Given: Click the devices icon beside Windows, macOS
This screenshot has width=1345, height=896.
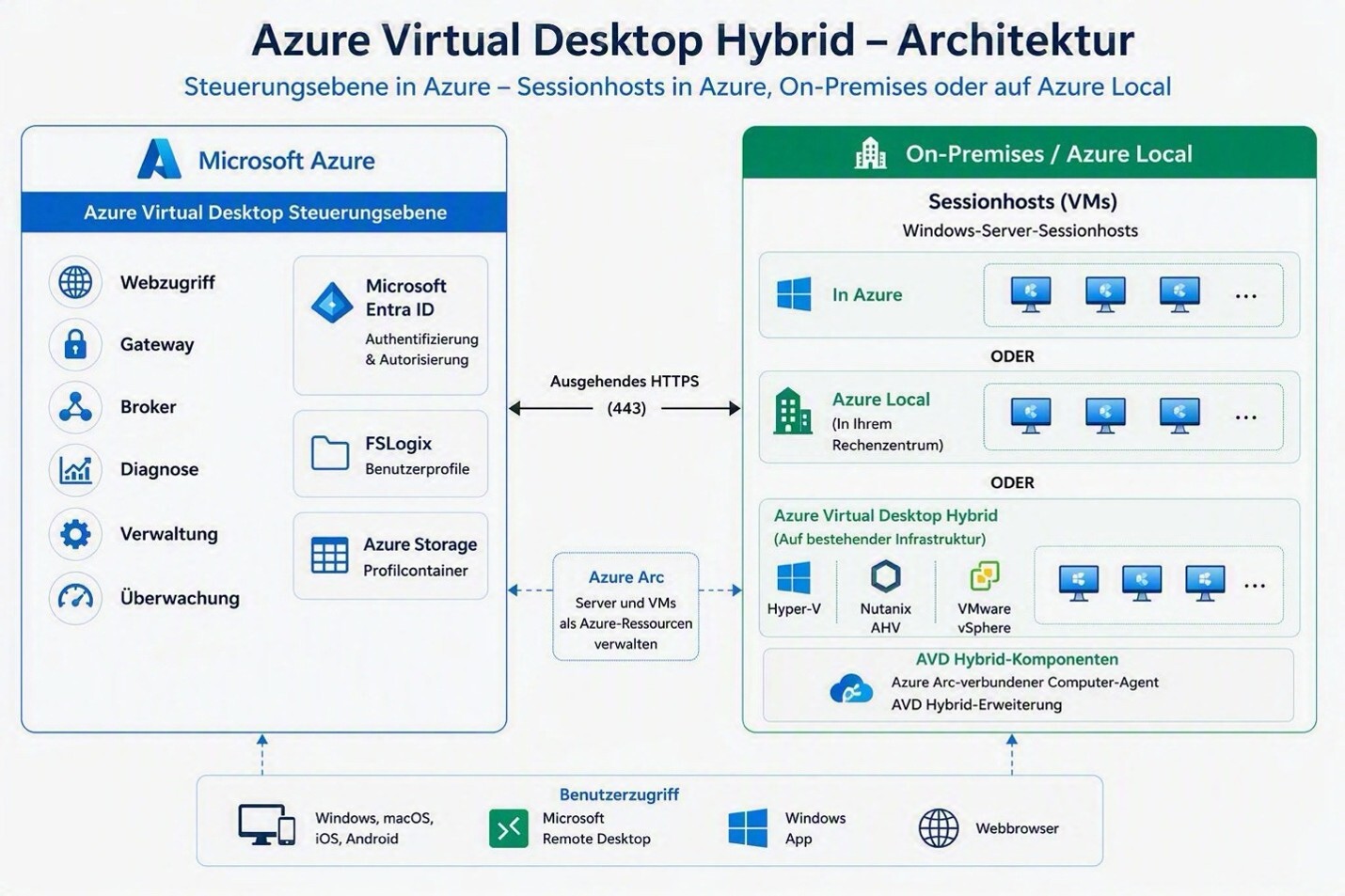Looking at the screenshot, I should click(x=266, y=825).
